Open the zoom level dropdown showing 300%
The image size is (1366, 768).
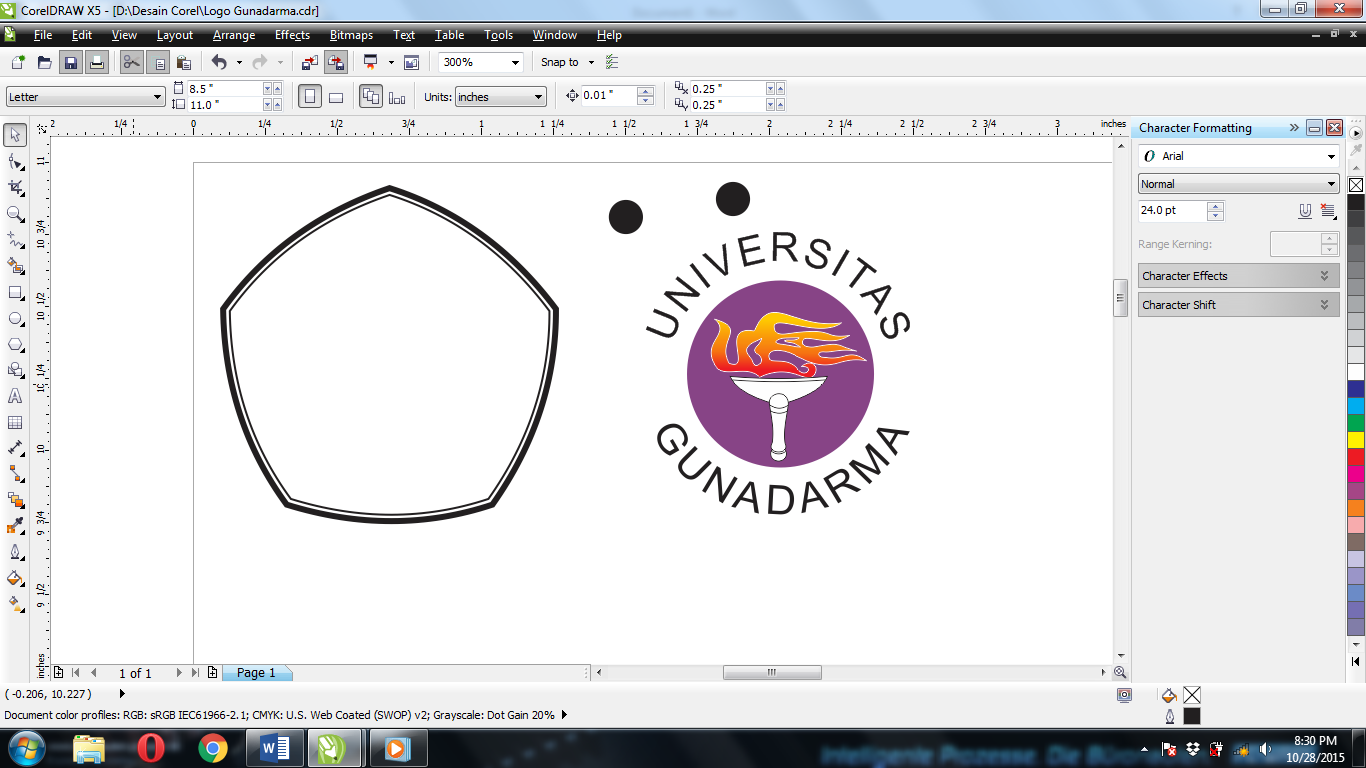tap(516, 62)
